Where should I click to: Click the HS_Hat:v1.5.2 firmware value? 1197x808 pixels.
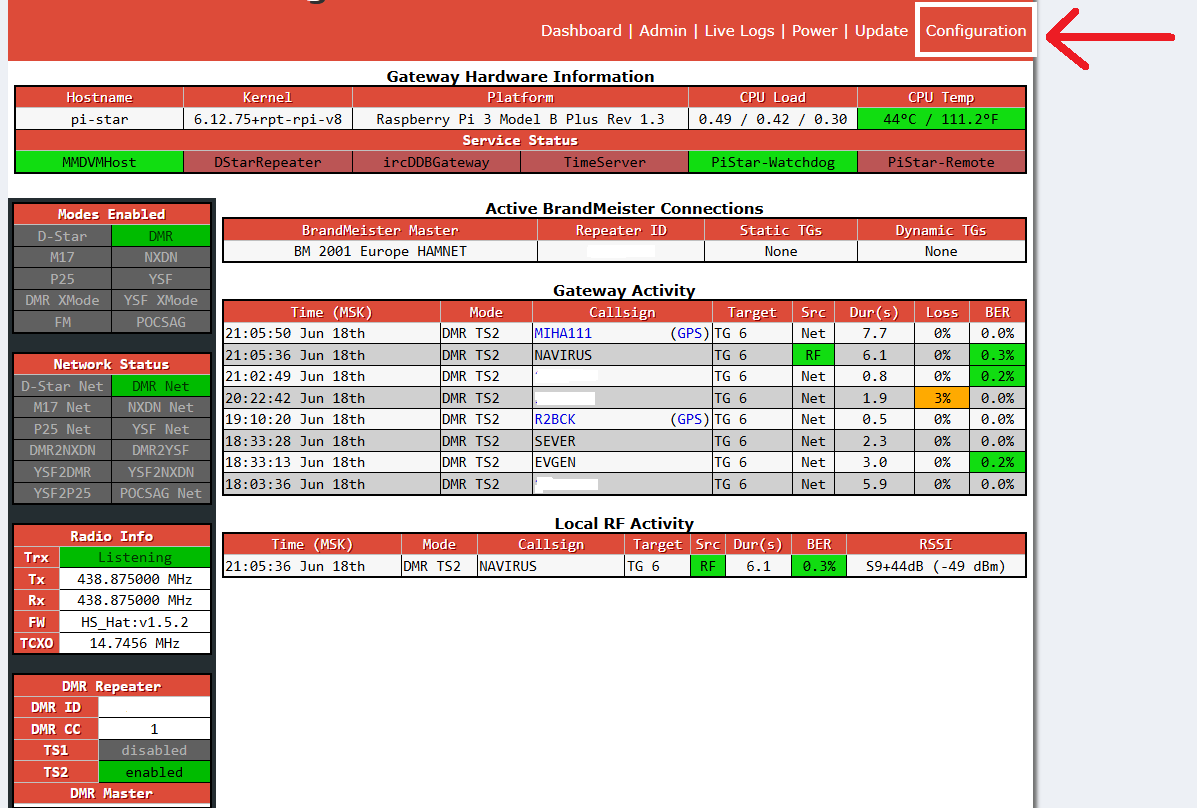(x=135, y=622)
